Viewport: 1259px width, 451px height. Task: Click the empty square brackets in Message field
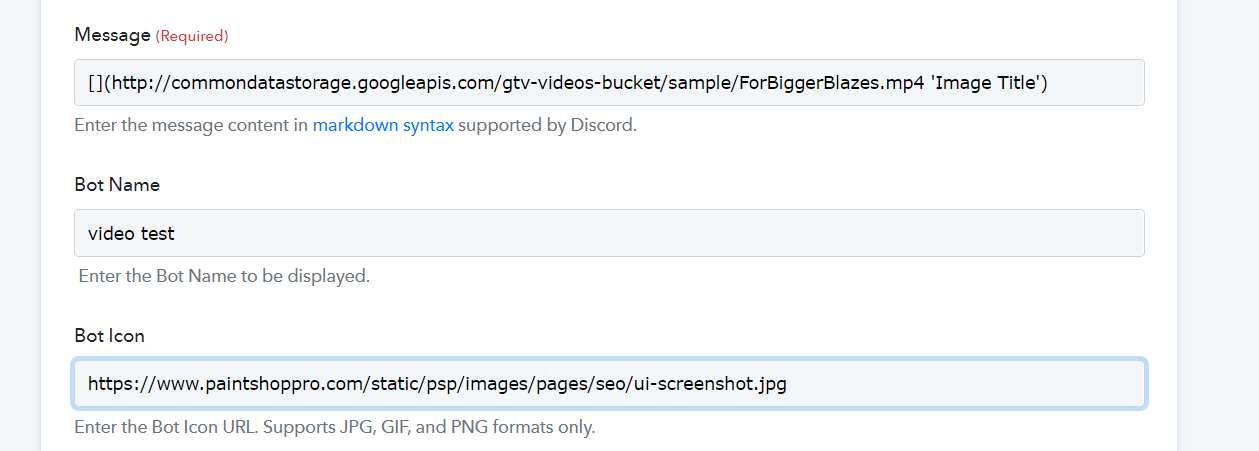click(x=95, y=83)
